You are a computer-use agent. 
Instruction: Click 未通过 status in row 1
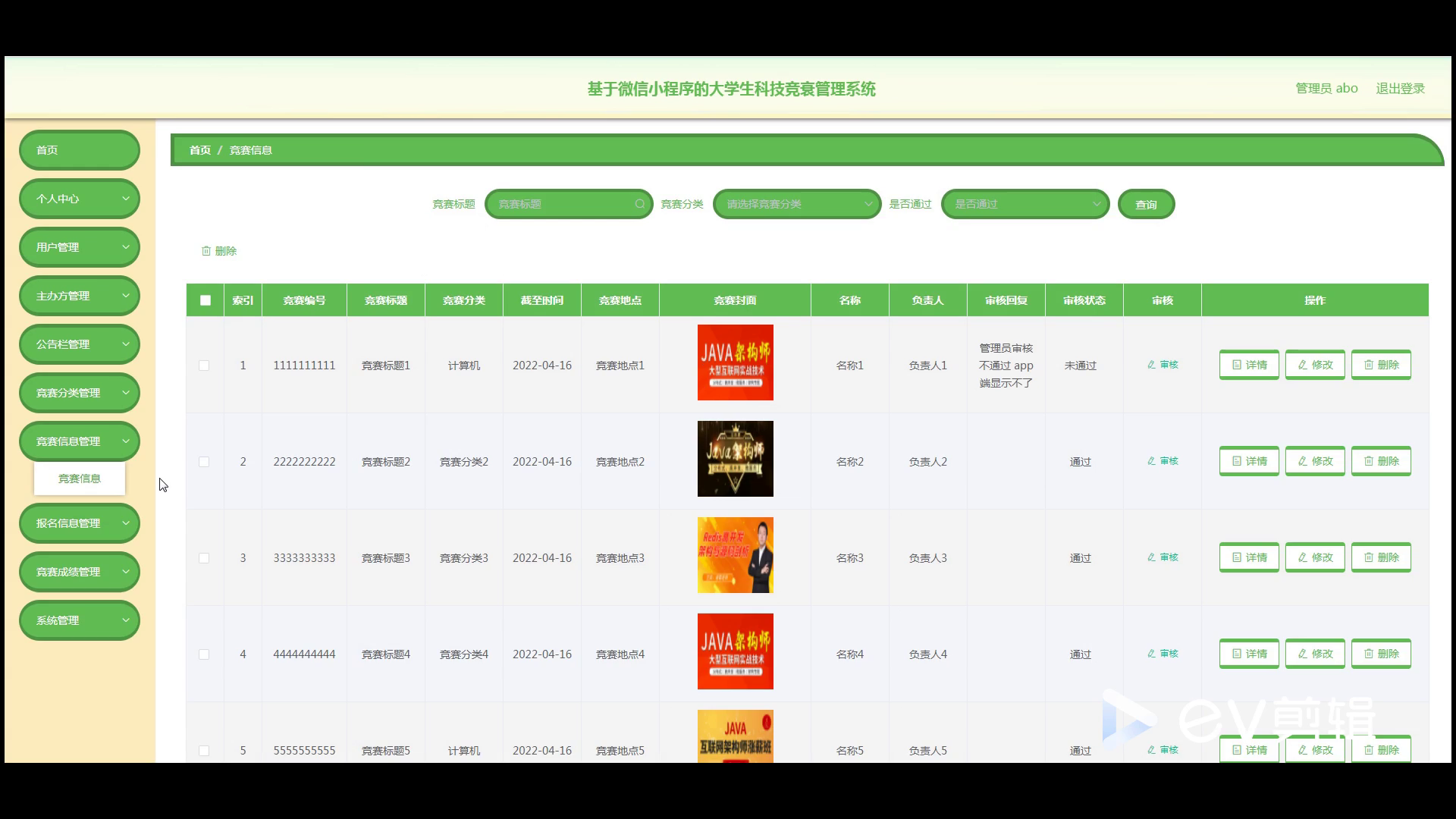(1081, 366)
